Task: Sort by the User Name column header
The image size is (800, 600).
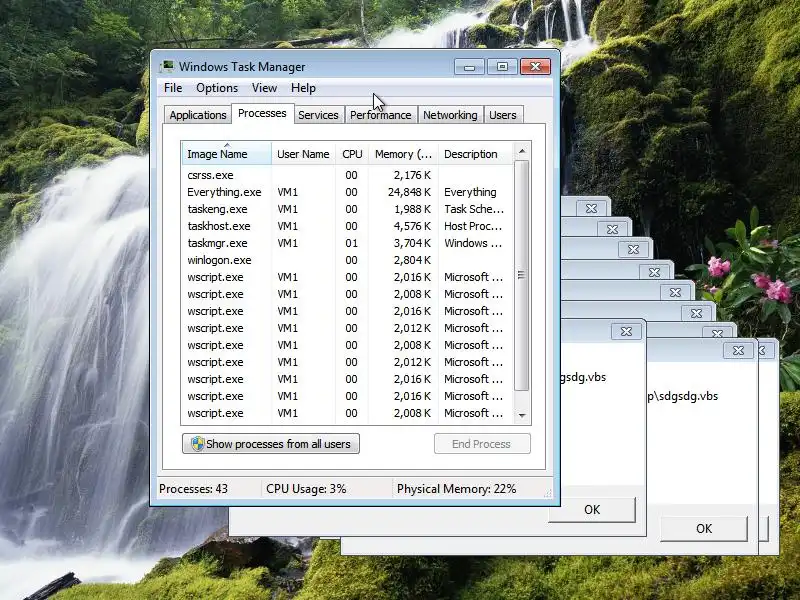Action: 303,154
